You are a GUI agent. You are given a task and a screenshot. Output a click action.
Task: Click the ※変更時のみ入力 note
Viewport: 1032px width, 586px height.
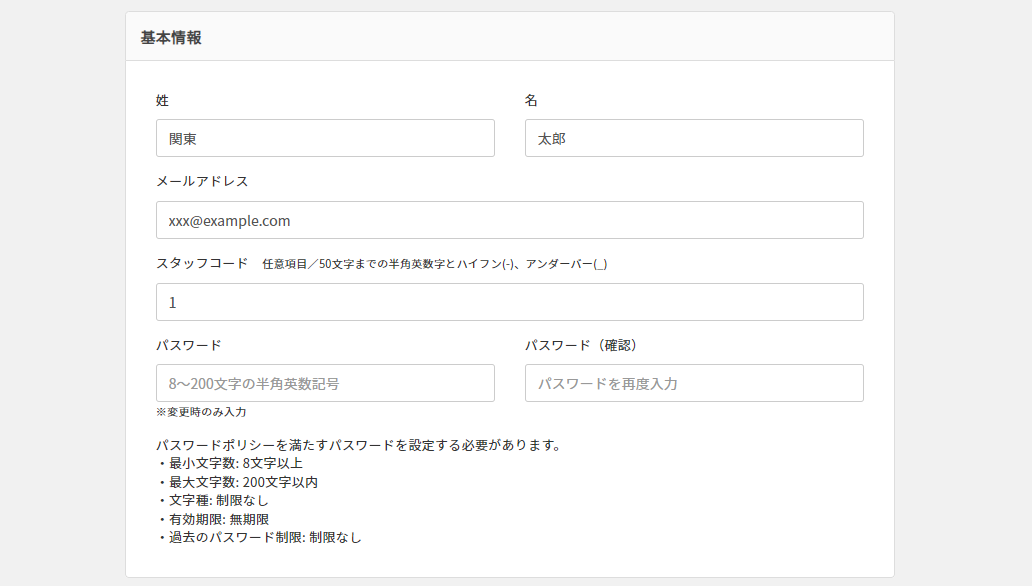pos(201,411)
